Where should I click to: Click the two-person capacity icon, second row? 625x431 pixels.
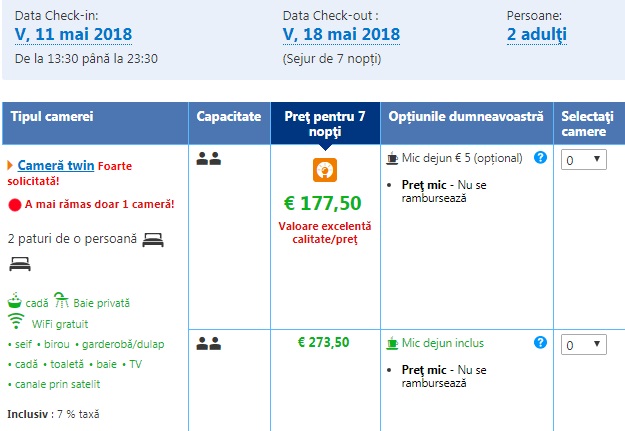tap(208, 343)
